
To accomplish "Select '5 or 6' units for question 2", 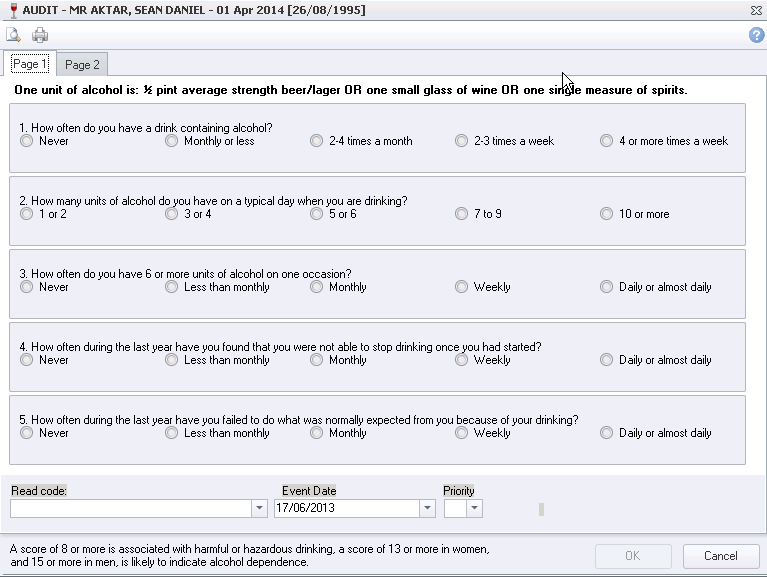I will 317,214.
